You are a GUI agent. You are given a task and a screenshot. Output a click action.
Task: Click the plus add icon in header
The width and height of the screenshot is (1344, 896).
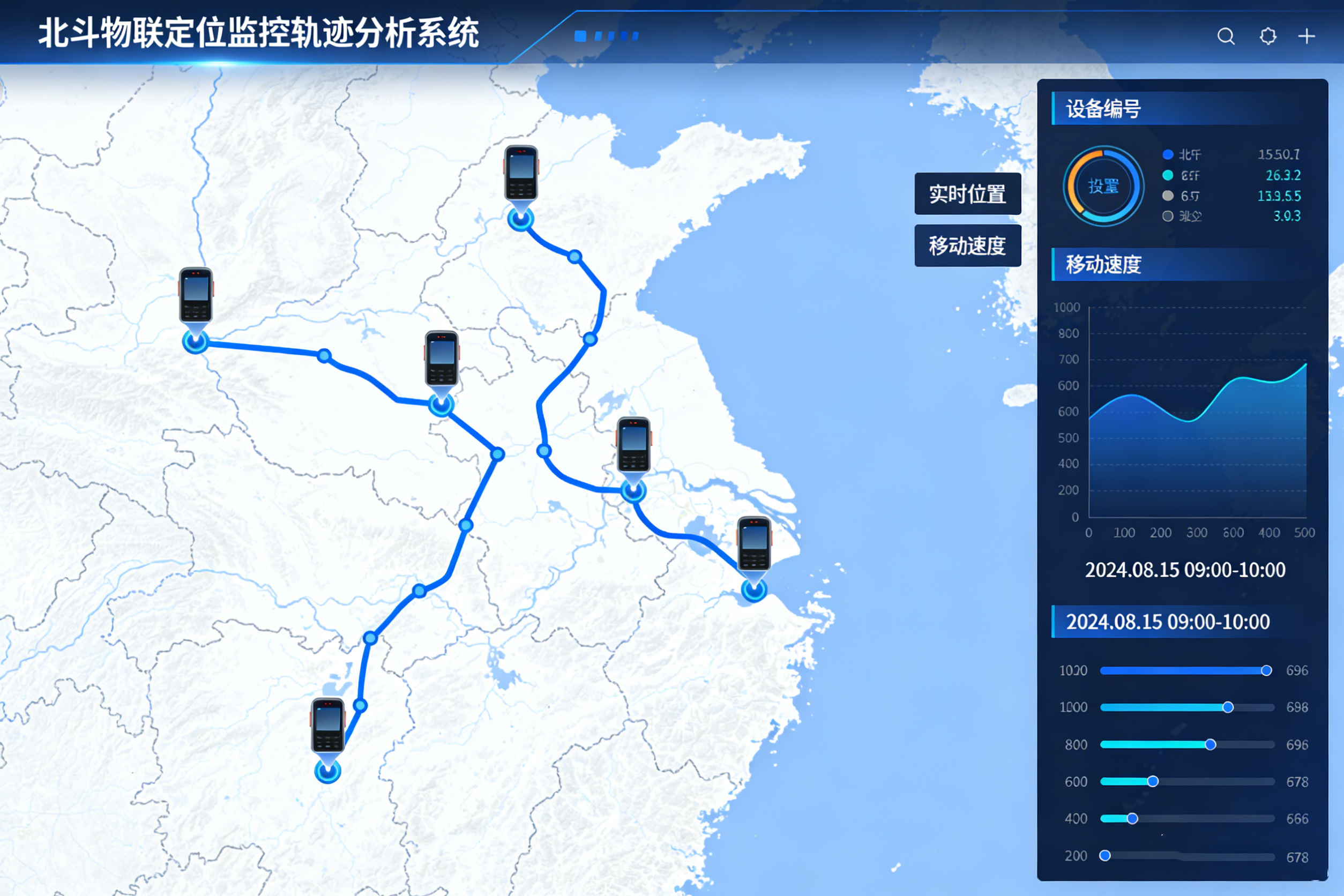point(1306,36)
